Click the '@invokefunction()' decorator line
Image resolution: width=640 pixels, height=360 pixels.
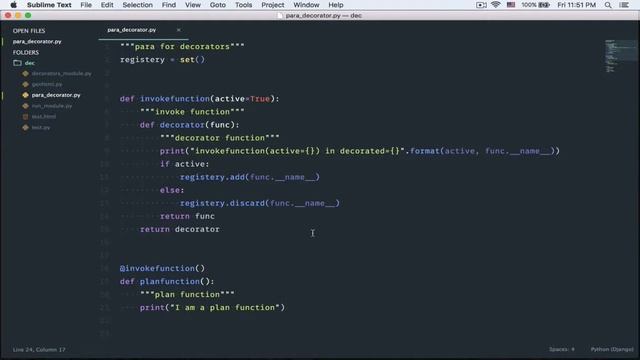click(x=162, y=269)
